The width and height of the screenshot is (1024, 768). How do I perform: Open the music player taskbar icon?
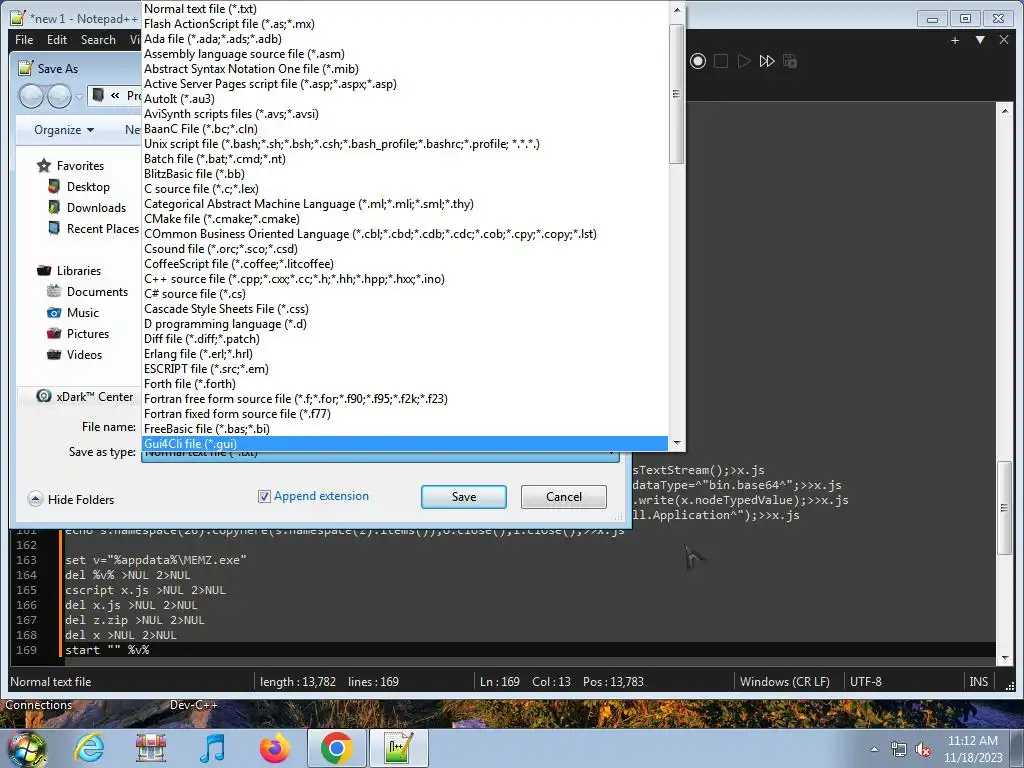(213, 748)
